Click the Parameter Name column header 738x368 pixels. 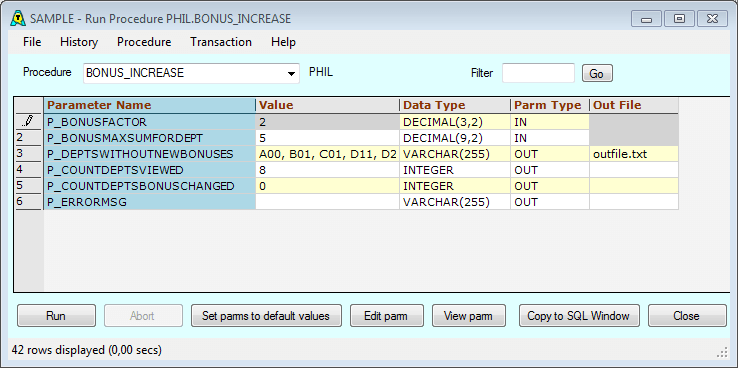click(x=150, y=105)
